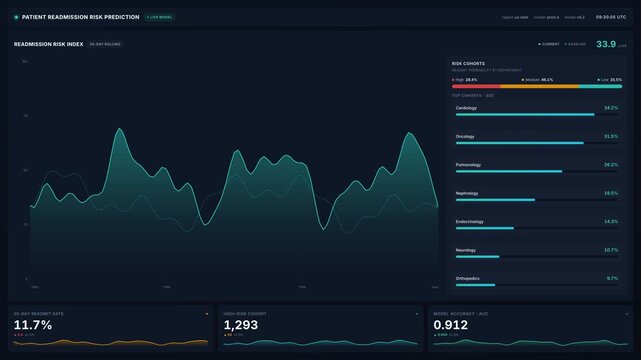
Task: Click the Orthopedics progress bar
Action: point(537,285)
